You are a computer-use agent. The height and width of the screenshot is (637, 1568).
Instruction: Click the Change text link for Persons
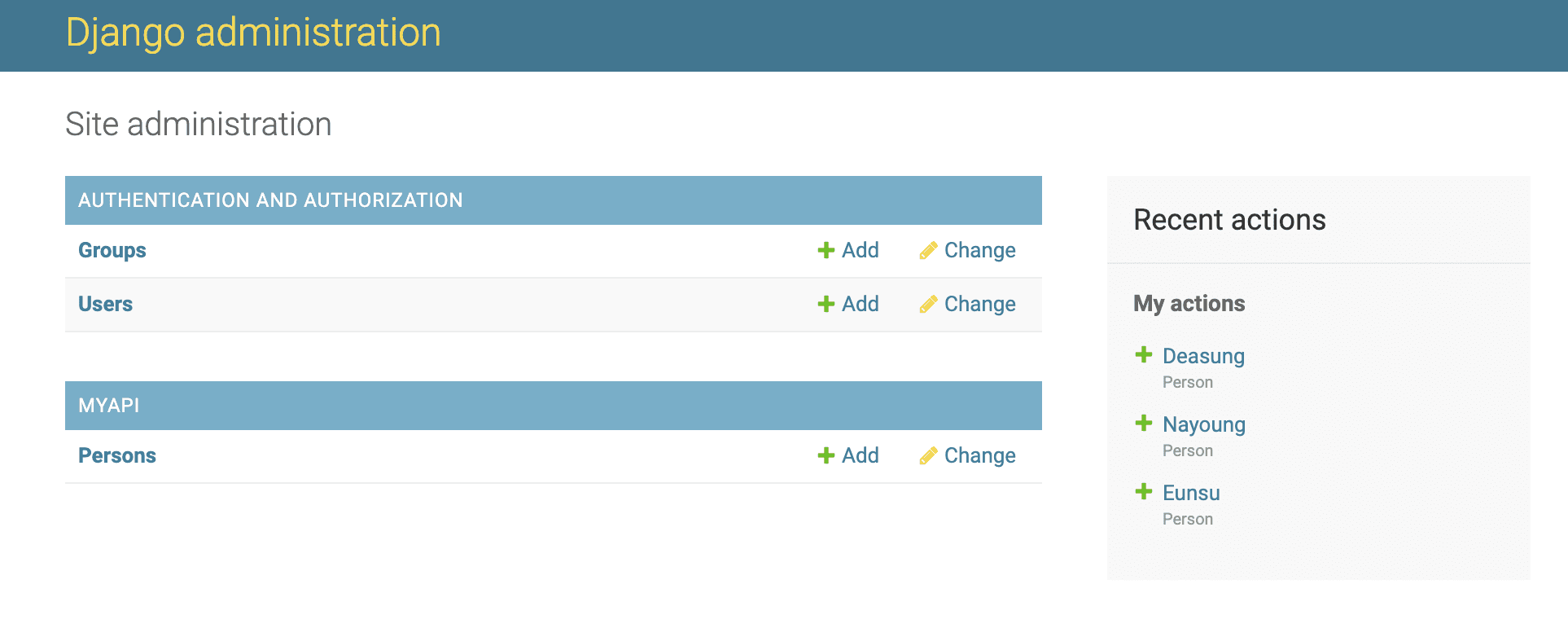(980, 455)
